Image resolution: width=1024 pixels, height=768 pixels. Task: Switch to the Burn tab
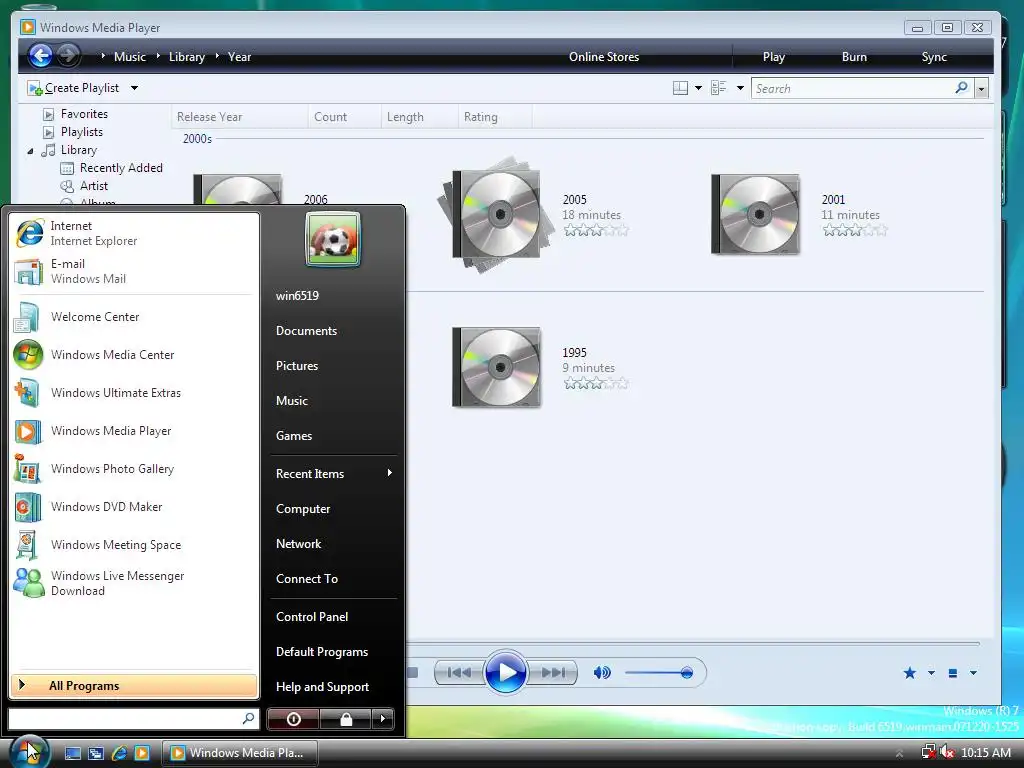[854, 57]
